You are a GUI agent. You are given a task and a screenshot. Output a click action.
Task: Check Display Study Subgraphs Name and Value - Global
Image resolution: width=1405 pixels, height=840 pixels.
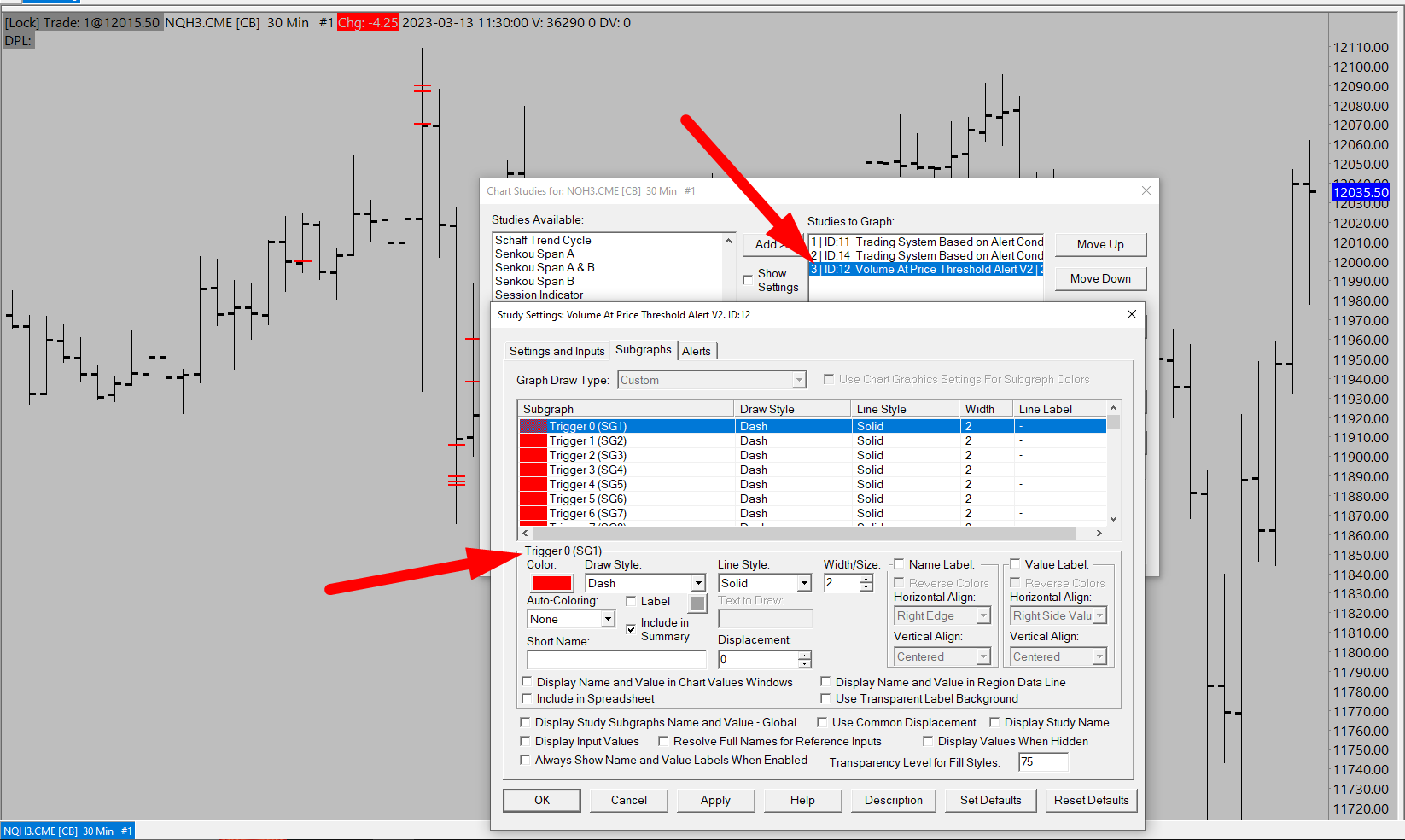pyautogui.click(x=525, y=722)
